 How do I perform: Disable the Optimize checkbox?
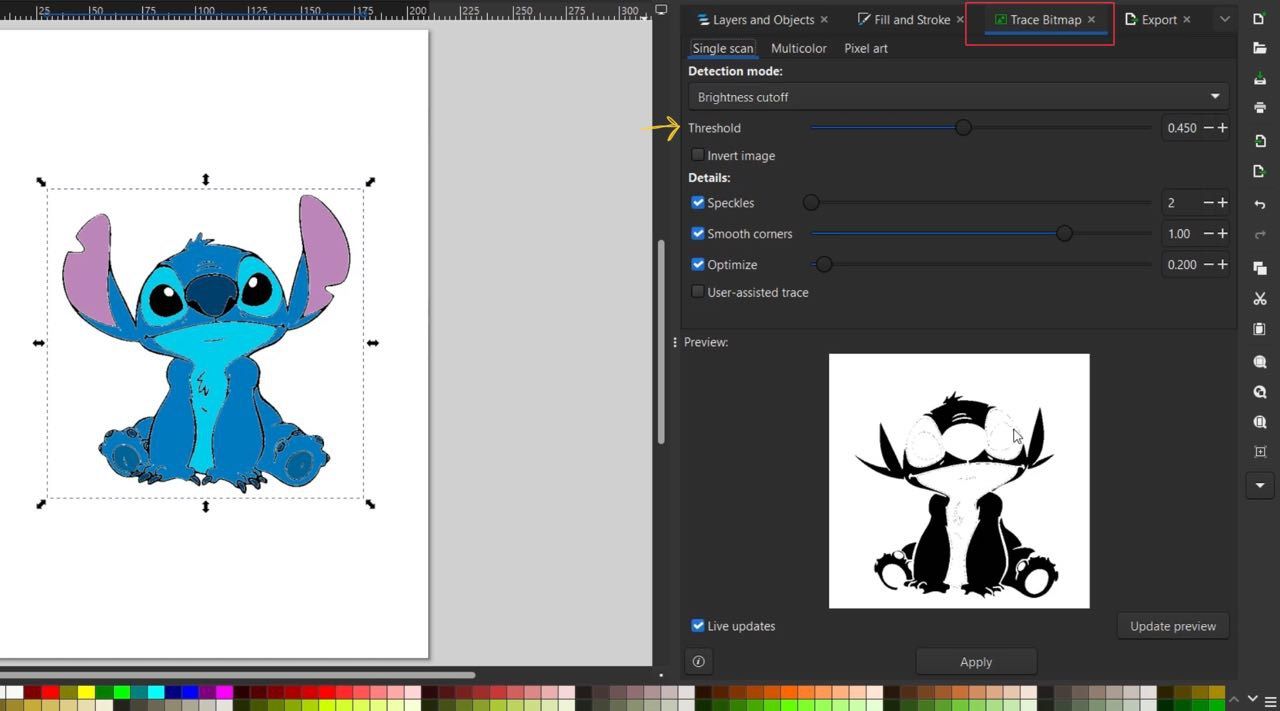[698, 264]
